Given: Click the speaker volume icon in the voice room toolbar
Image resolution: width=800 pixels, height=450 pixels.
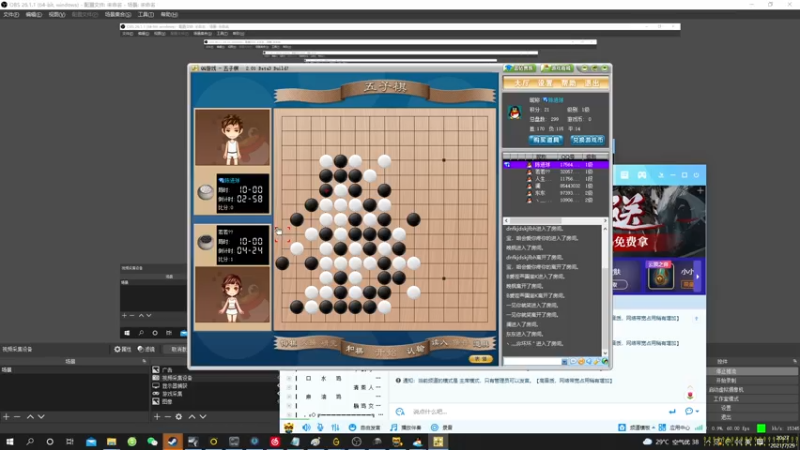Looking at the screenshot, I should [306, 427].
